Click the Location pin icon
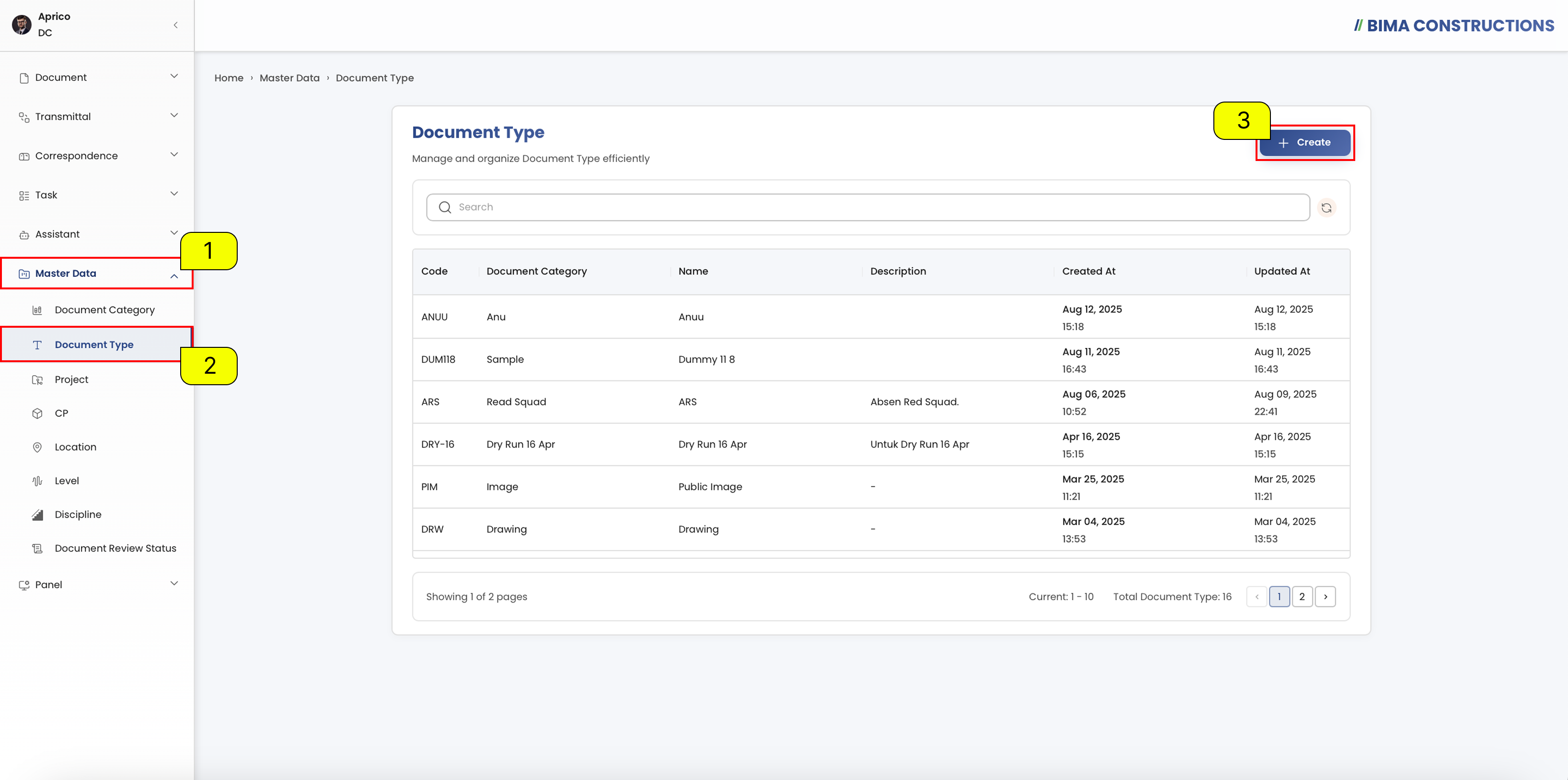Viewport: 1568px width, 780px height. tap(37, 447)
